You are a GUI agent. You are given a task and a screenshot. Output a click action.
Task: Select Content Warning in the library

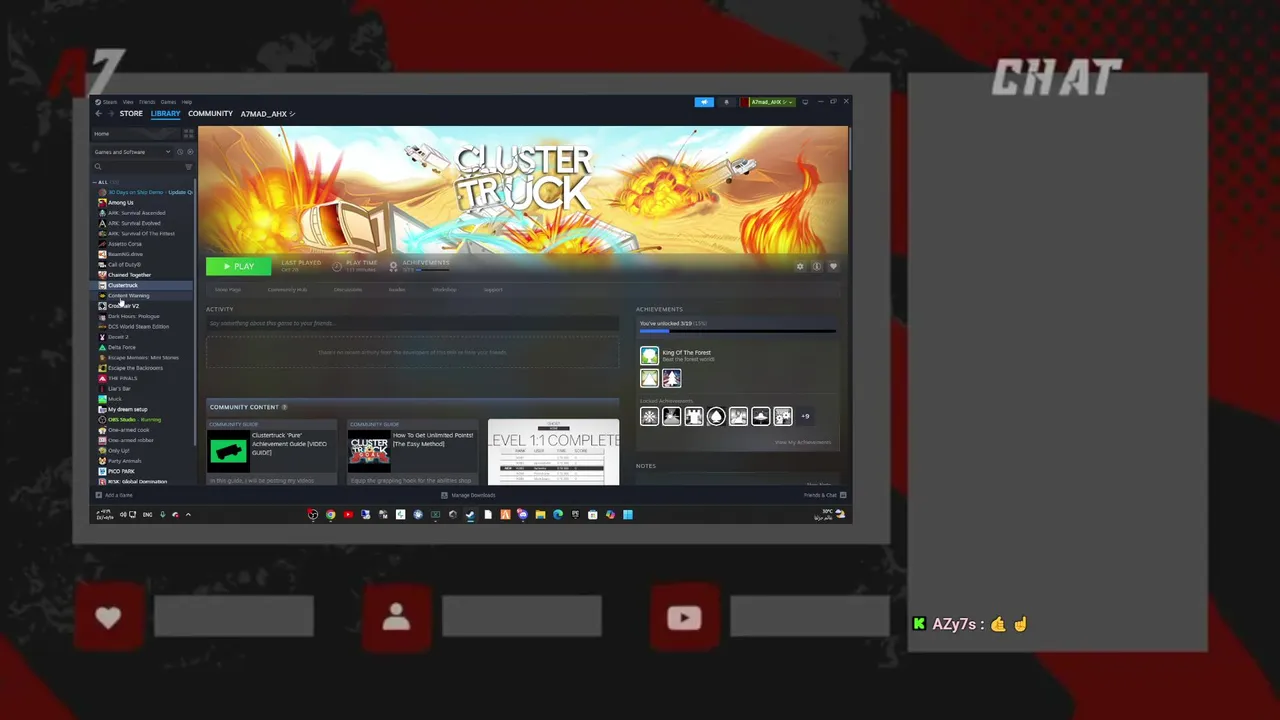(128, 296)
